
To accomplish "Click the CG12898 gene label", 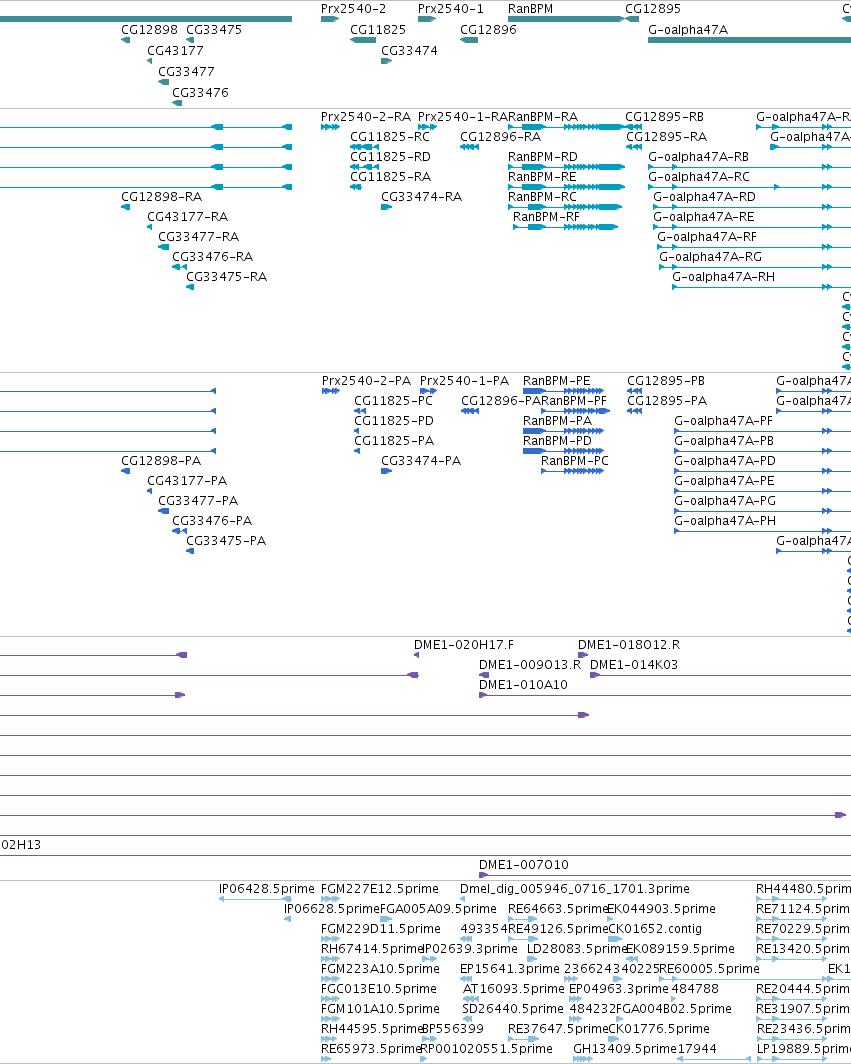I will coord(149,30).
